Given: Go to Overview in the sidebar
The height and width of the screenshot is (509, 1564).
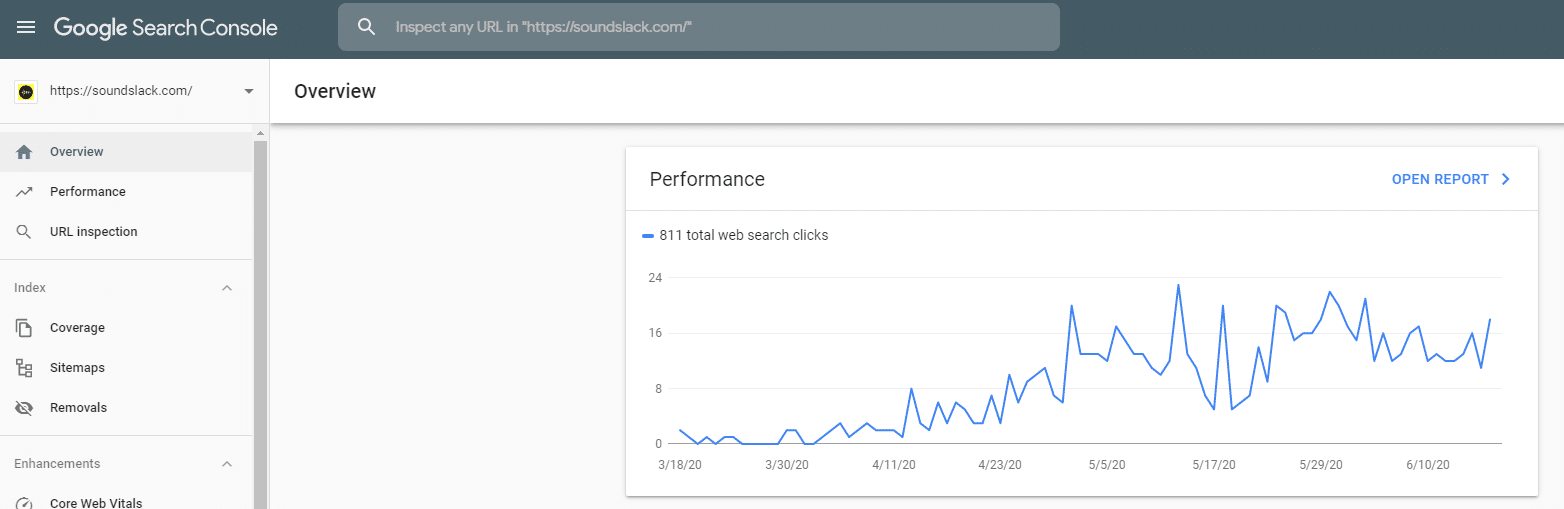Looking at the screenshot, I should point(126,152).
